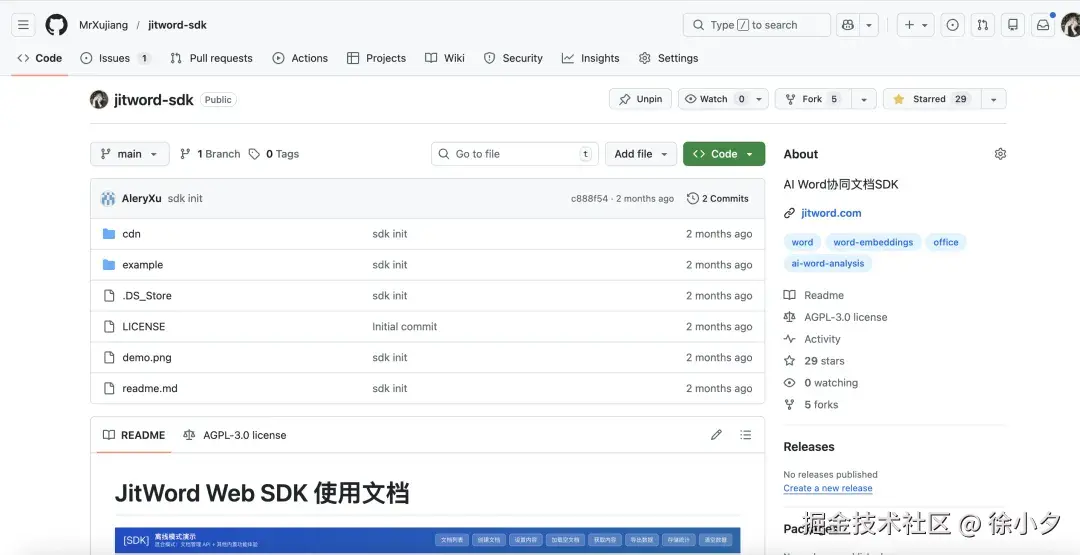Image resolution: width=1080 pixels, height=555 pixels.
Task: Open the Watch notifications dropdown
Action: coord(723,99)
